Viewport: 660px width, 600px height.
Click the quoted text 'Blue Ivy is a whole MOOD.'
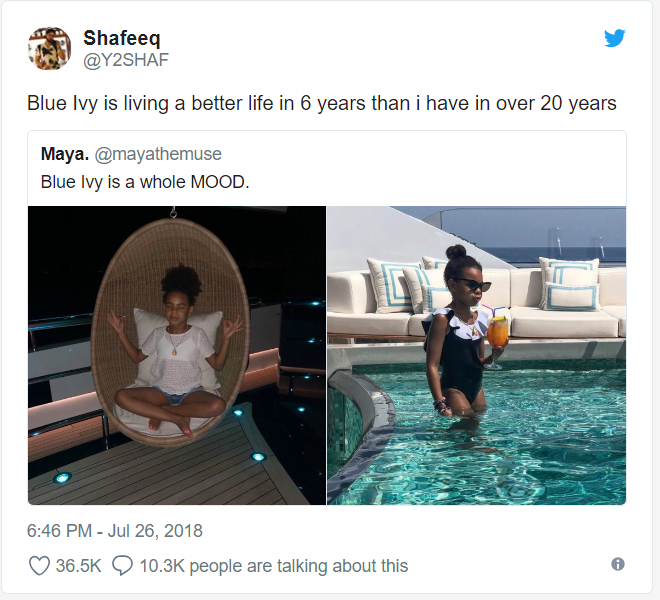[145, 182]
